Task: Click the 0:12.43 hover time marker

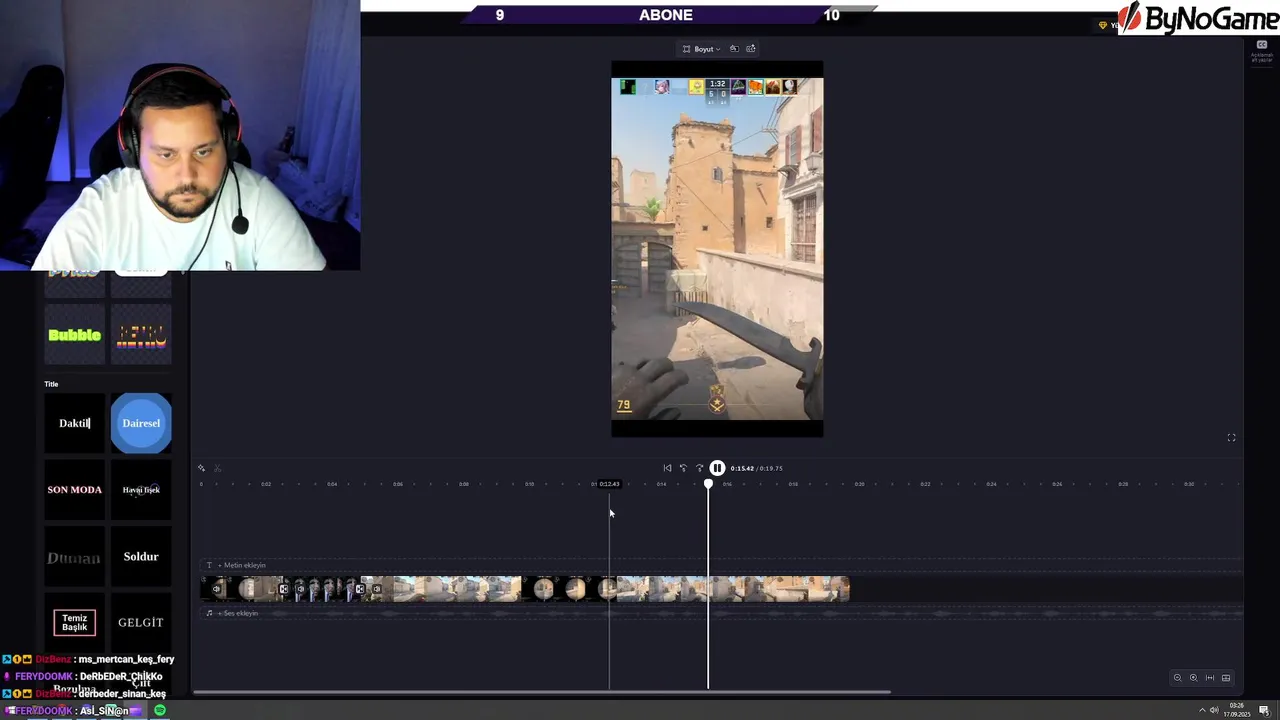Action: (x=609, y=484)
